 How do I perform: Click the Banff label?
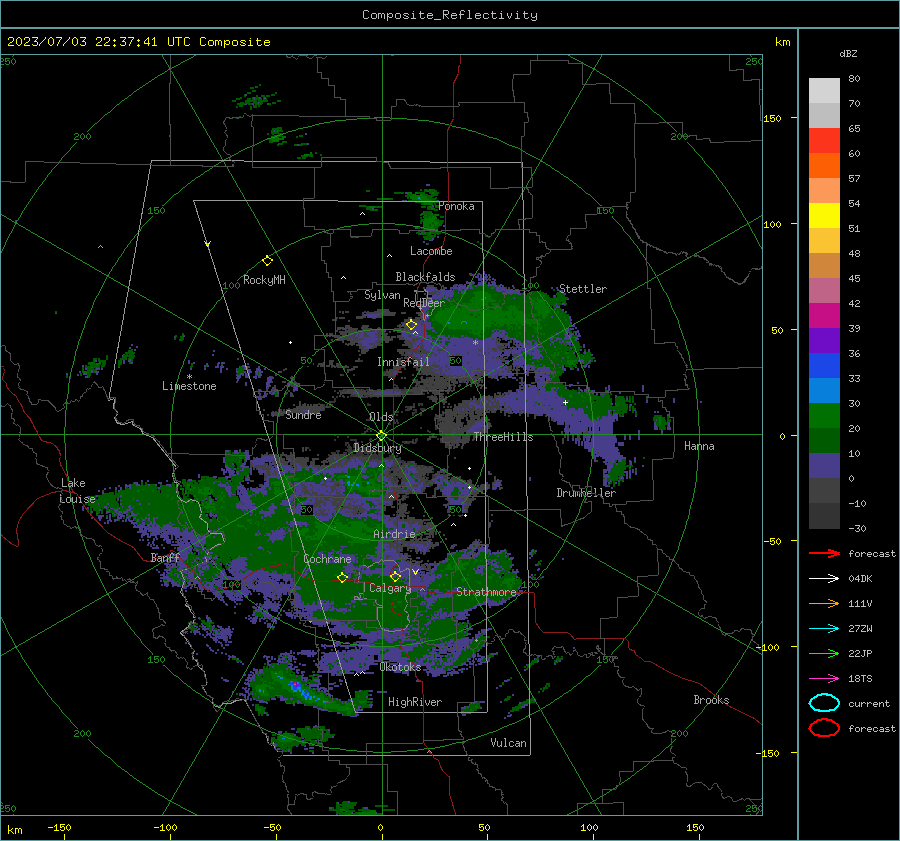tap(165, 558)
